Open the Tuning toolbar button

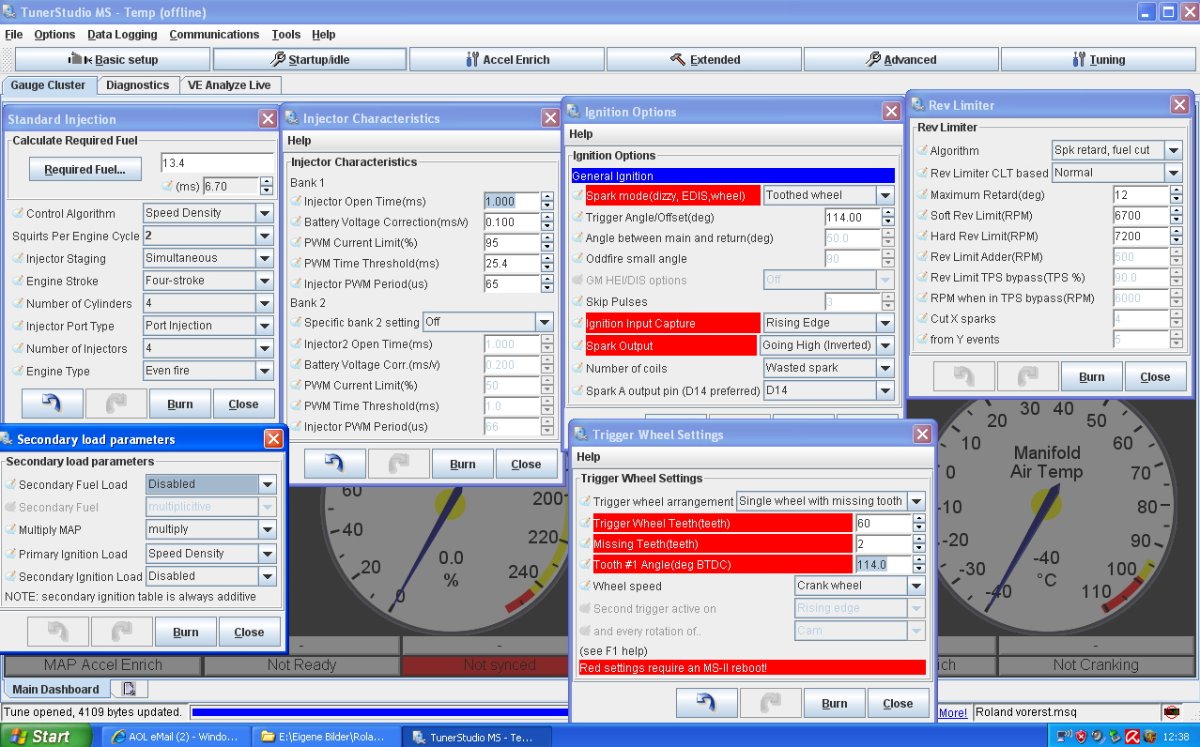(x=1098, y=59)
